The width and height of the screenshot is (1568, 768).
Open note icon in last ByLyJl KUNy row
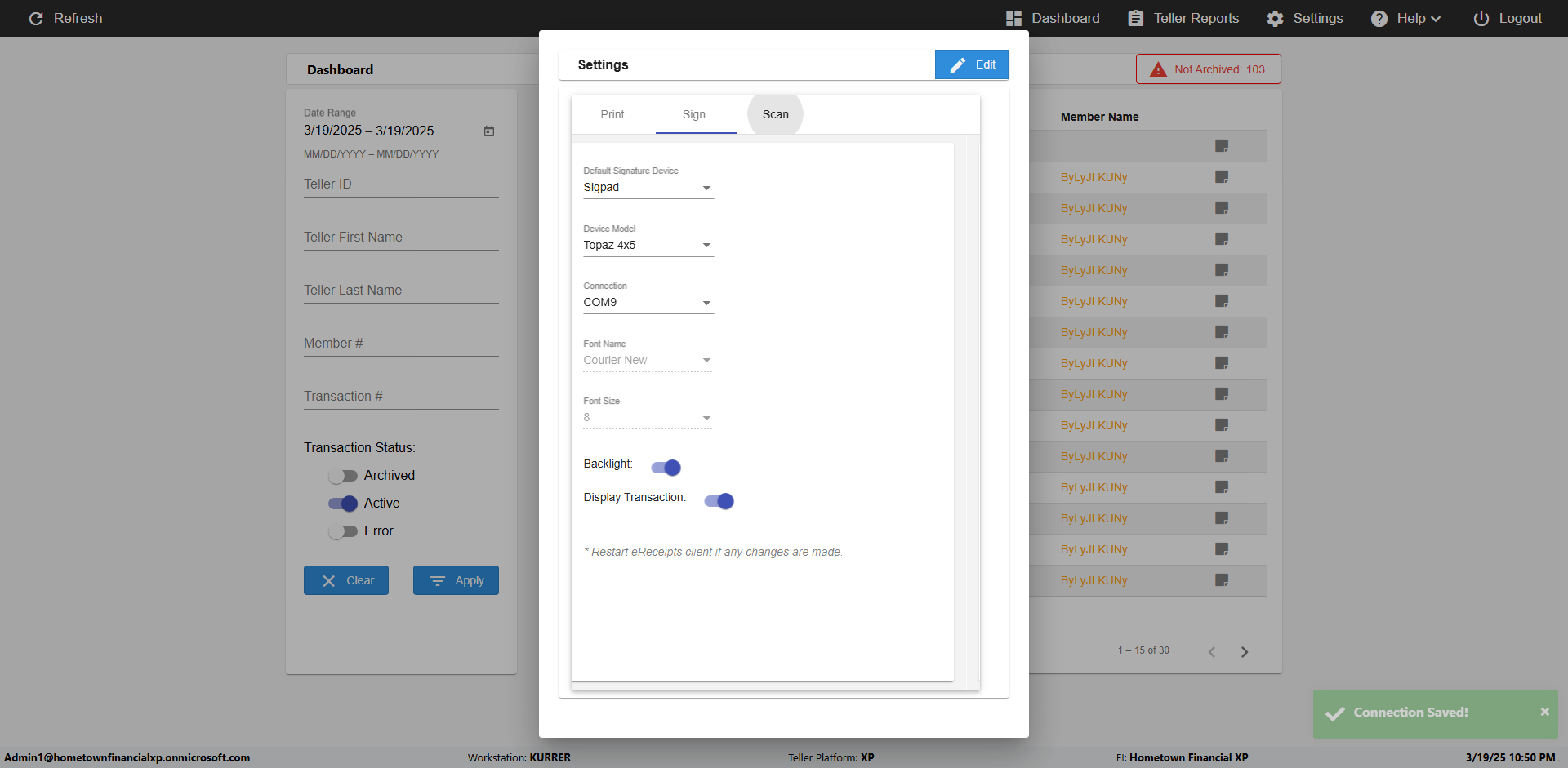(1222, 580)
